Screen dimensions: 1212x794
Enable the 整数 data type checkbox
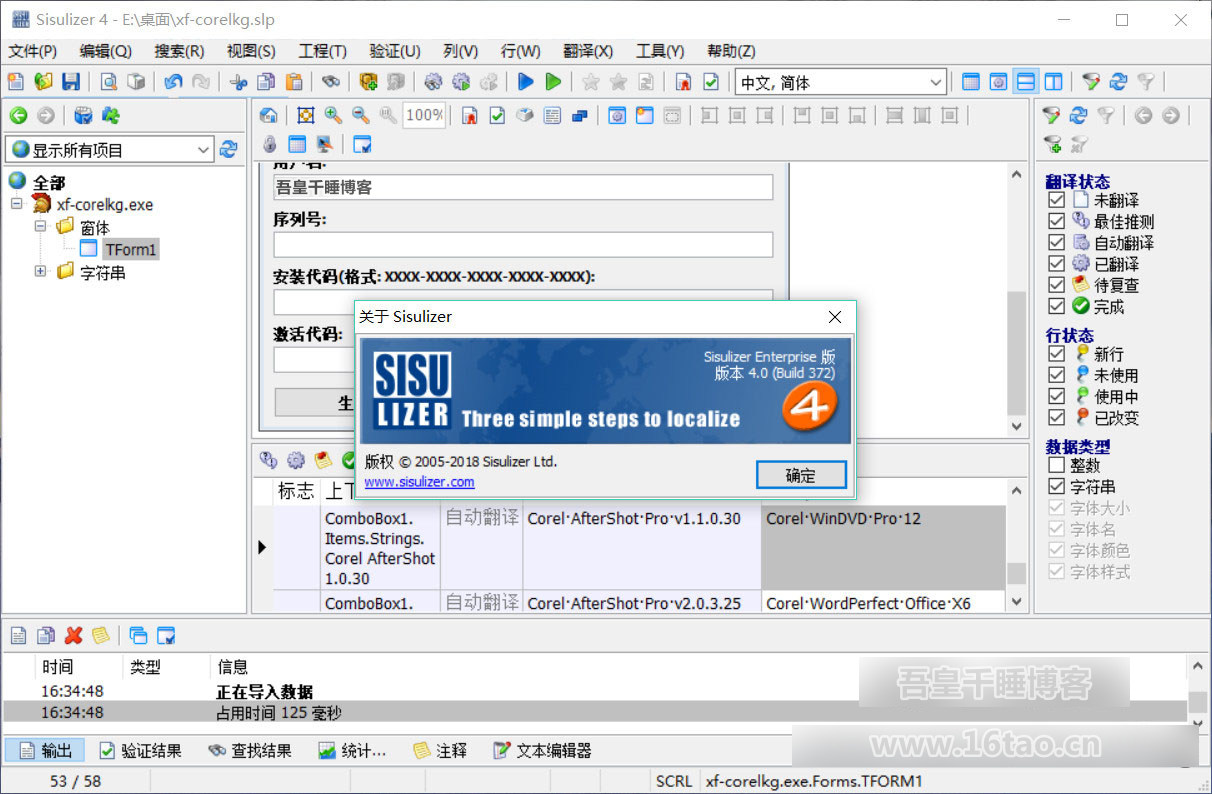click(x=1056, y=465)
